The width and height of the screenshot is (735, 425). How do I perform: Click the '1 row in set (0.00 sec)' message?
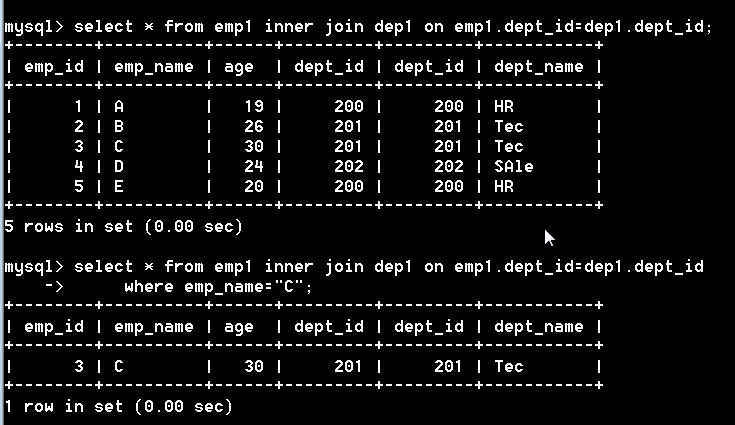tap(118, 406)
